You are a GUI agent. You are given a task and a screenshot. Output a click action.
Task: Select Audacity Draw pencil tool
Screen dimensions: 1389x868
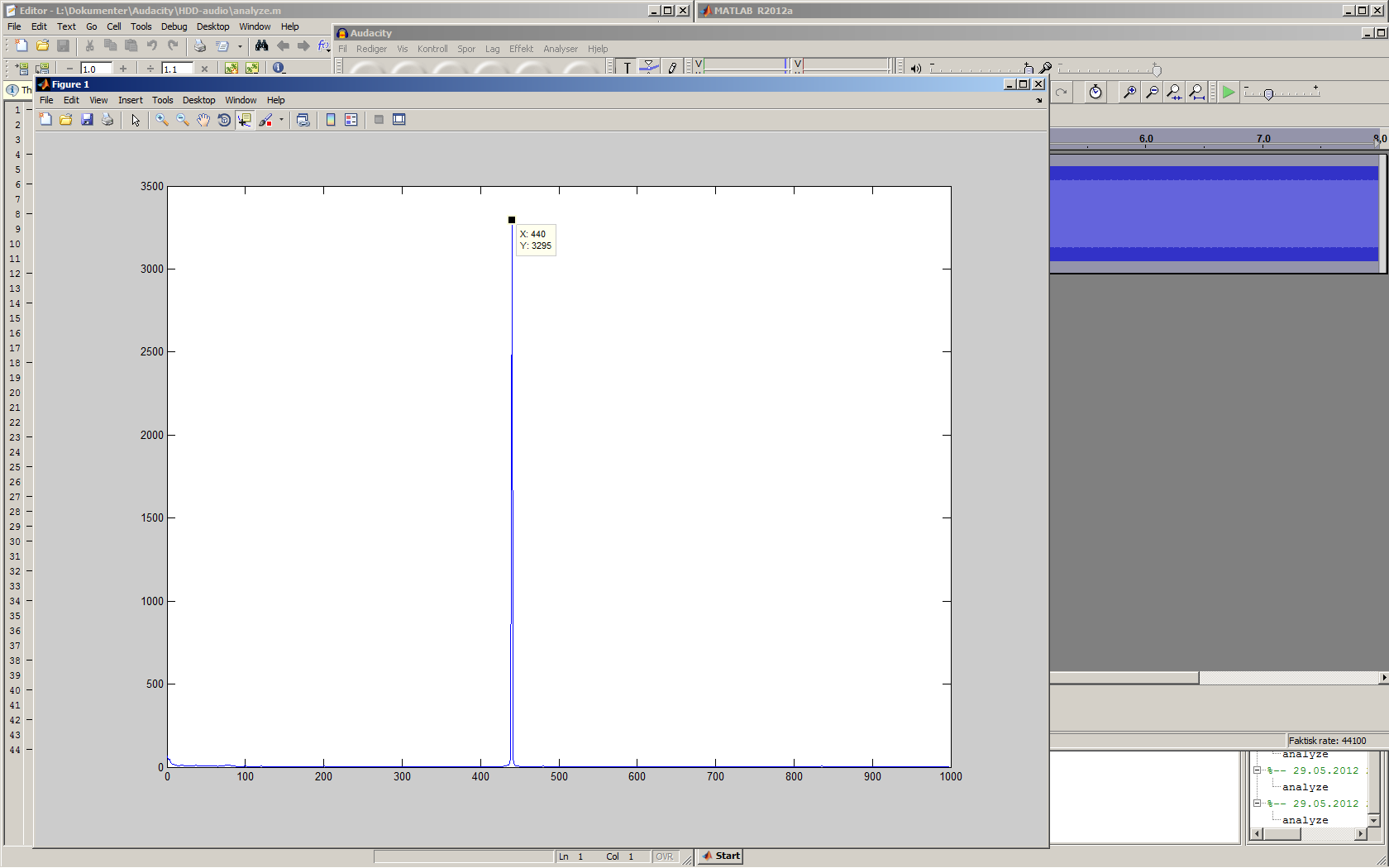tap(672, 68)
